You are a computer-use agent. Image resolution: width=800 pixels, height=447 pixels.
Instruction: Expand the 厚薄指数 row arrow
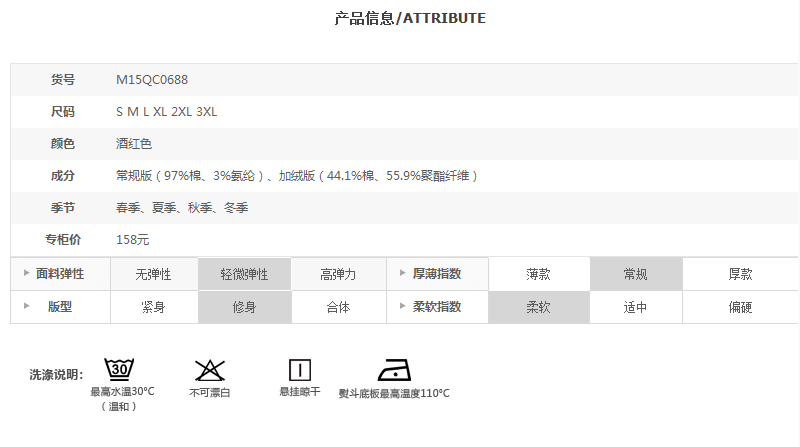point(402,274)
